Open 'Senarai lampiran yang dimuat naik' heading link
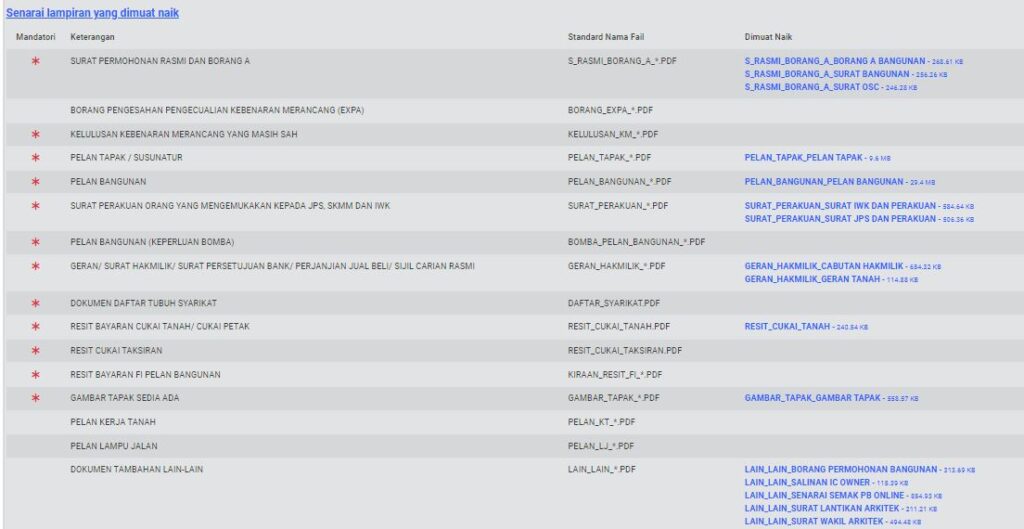Viewport: 1024px width, 529px height. coord(92,13)
